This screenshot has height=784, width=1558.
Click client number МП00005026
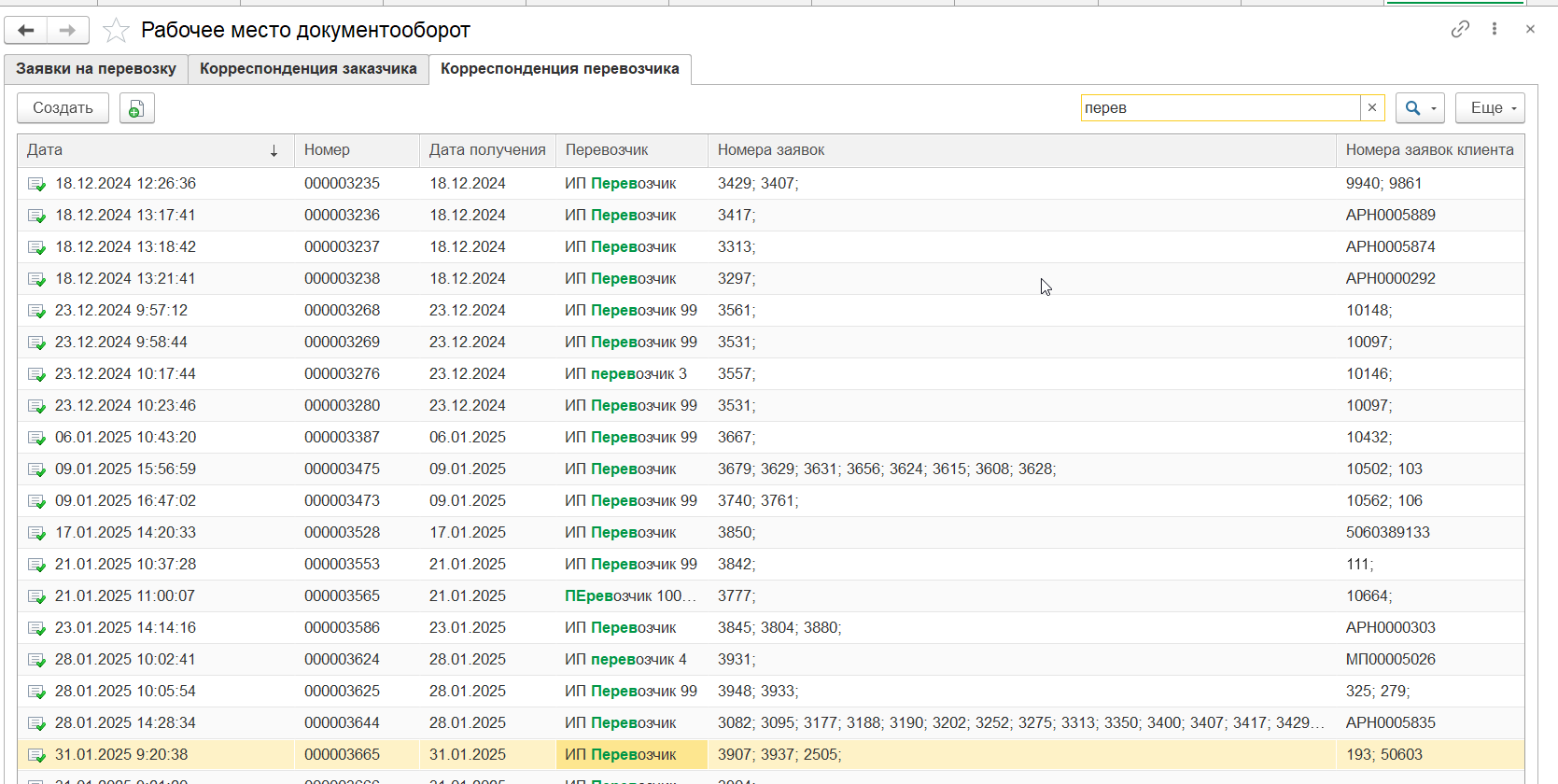pos(1430,660)
